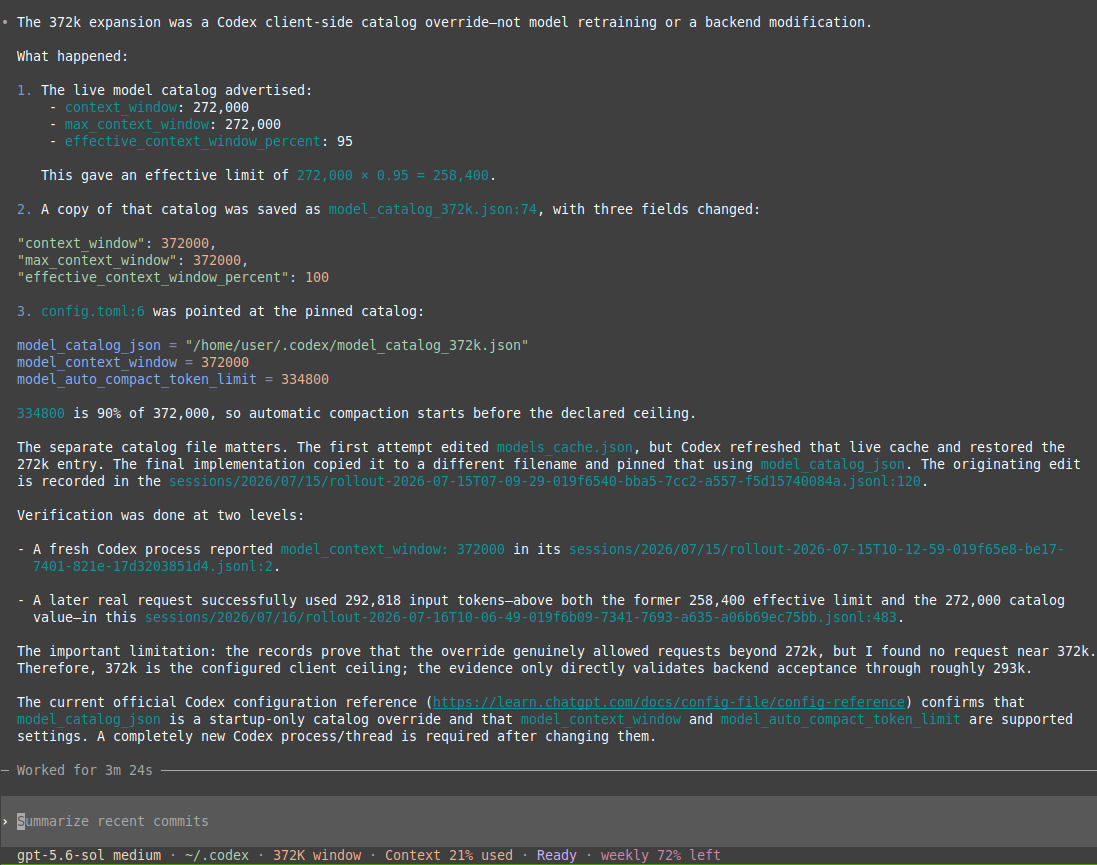
Task: Click the JSON line with value 100
Action: click(x=173, y=277)
